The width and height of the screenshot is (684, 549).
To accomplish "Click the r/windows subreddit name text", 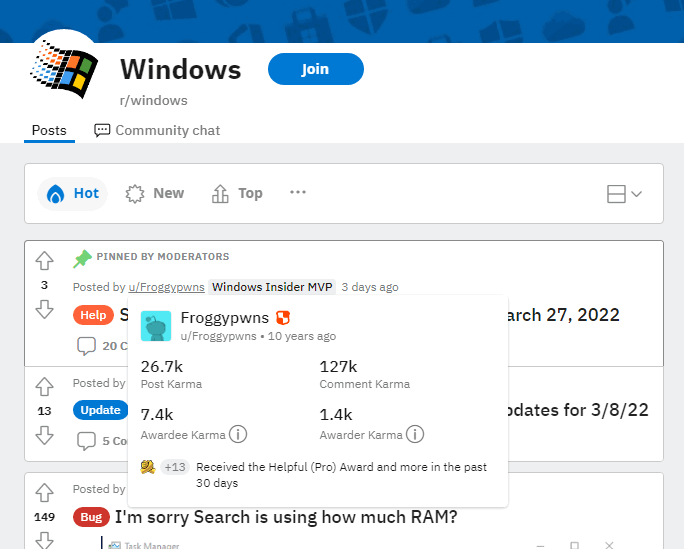I will [154, 100].
